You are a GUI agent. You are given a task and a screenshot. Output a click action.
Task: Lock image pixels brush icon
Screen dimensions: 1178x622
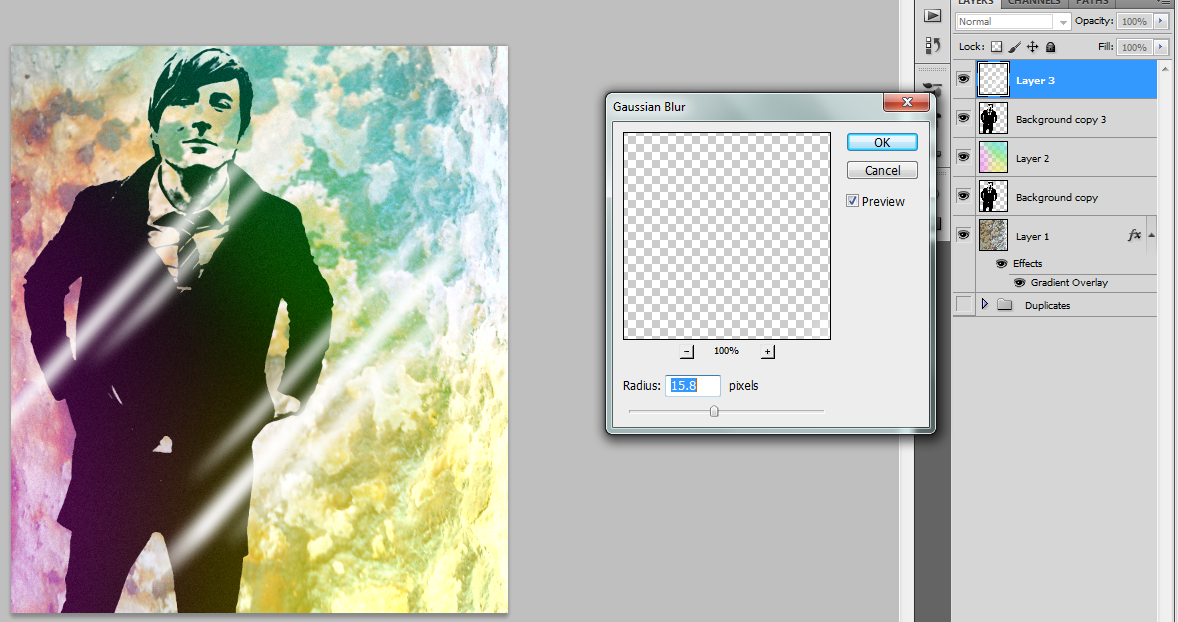tap(1014, 47)
